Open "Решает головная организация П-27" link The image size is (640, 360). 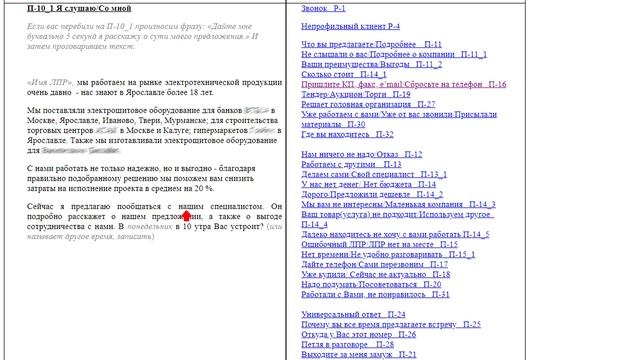[368, 104]
